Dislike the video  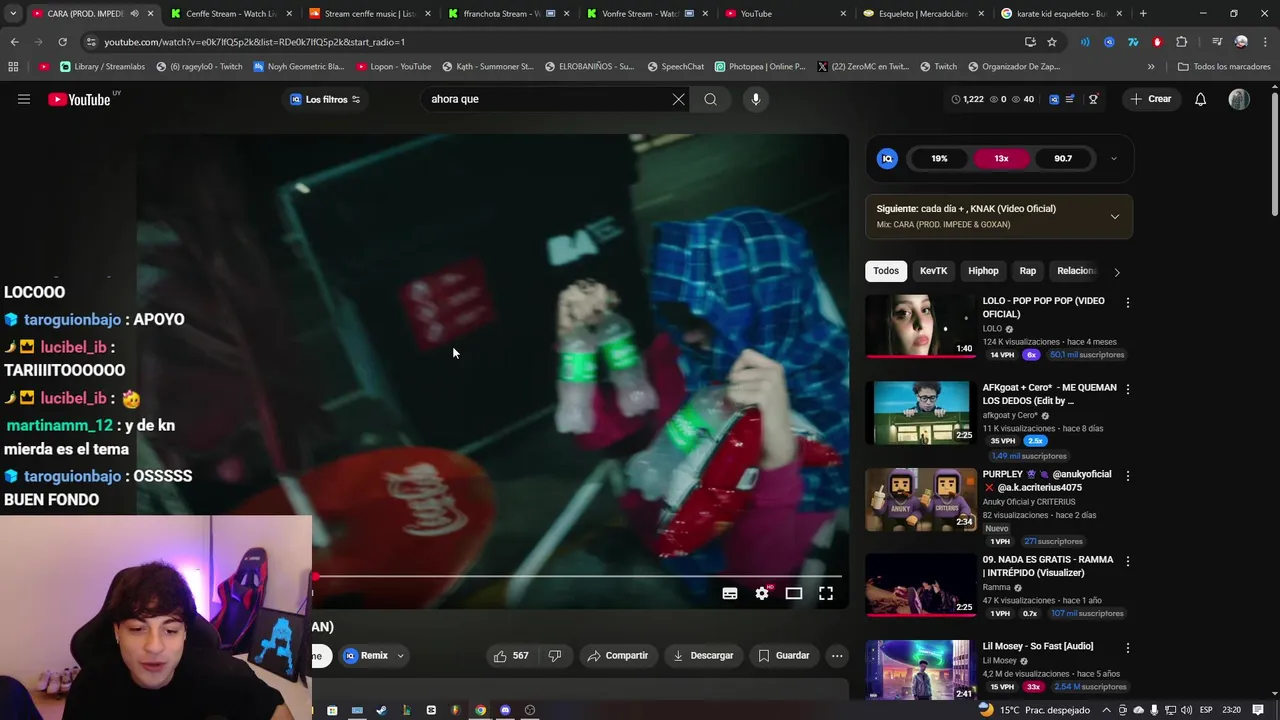554,655
